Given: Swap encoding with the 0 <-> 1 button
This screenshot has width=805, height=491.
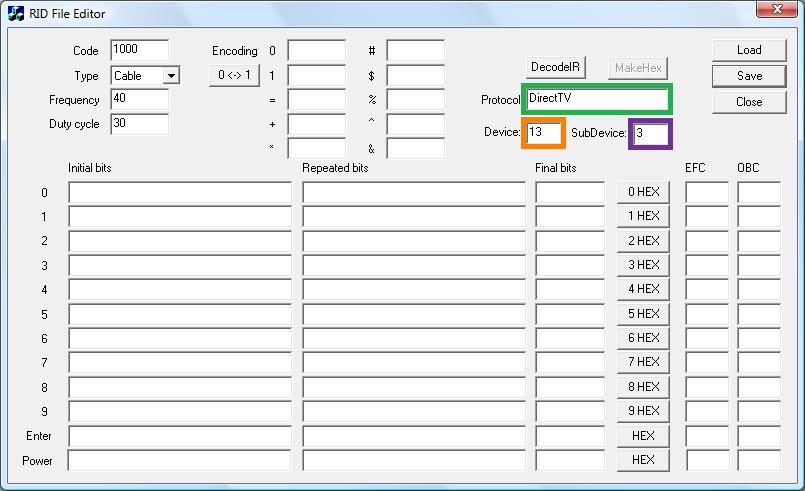Looking at the screenshot, I should [x=234, y=76].
